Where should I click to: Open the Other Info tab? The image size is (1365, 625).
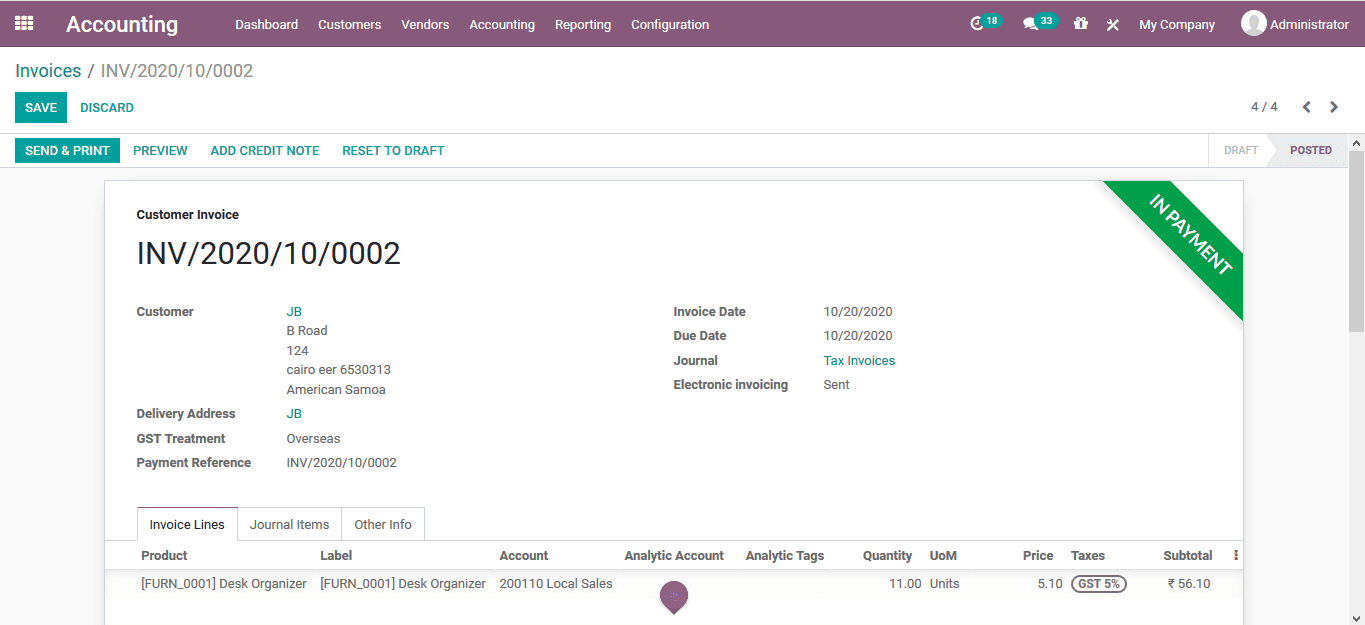coord(383,523)
